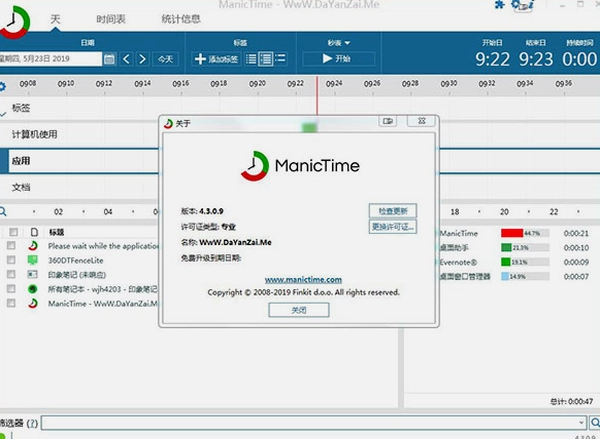Click the camera icon in About title bar
Screen dimensions: 600x439
tap(388, 121)
